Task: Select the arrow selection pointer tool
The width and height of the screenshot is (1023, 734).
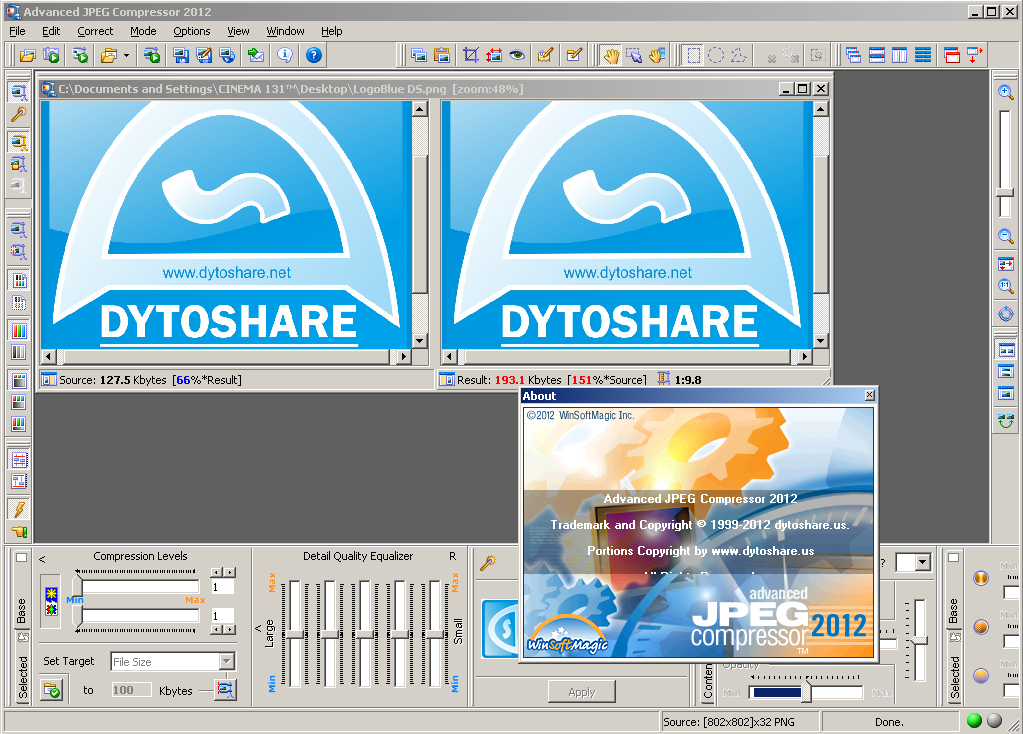Action: coord(634,55)
